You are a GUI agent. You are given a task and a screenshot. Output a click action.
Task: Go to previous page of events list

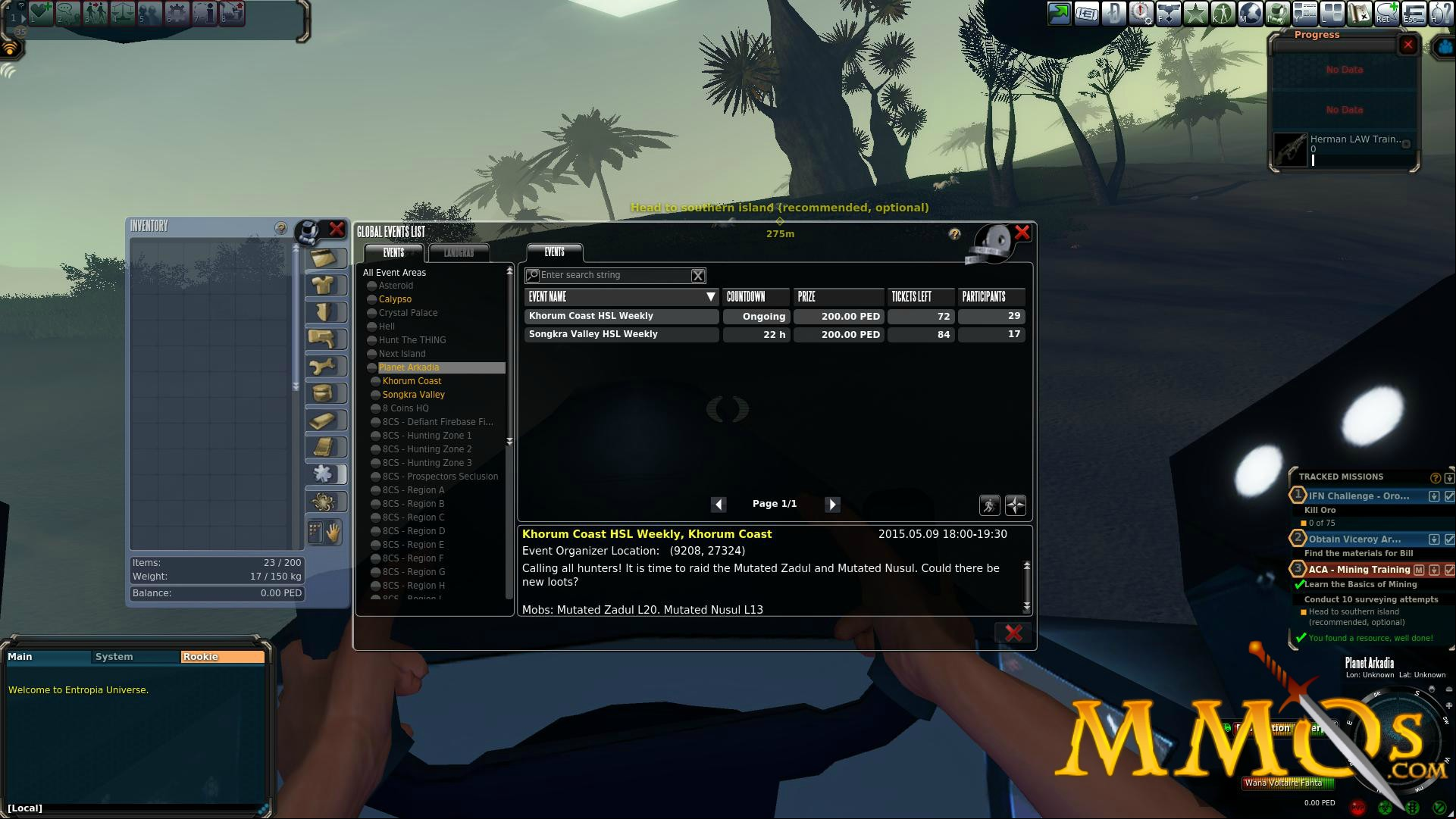pos(719,505)
